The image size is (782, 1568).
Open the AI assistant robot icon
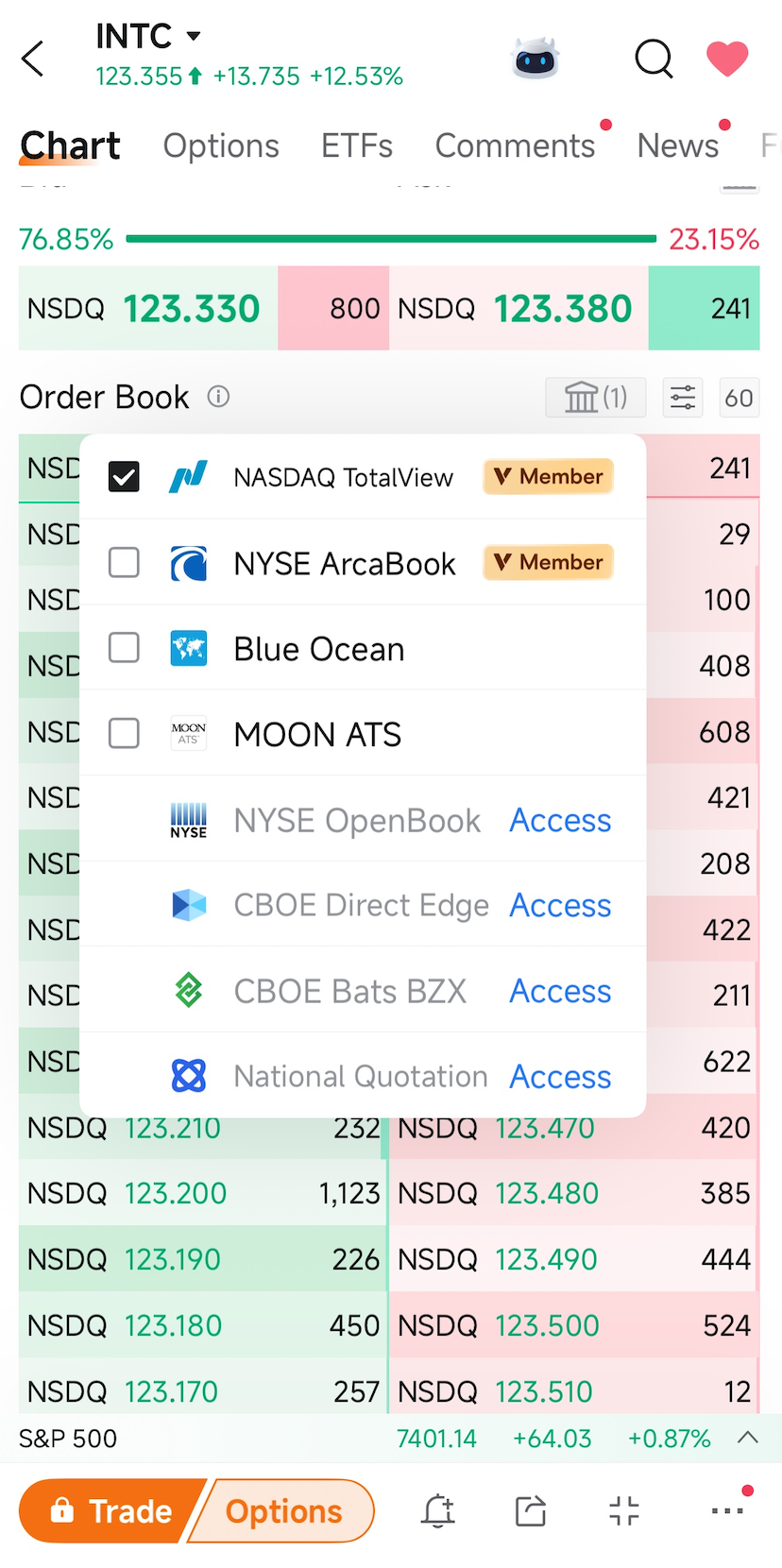click(x=535, y=59)
